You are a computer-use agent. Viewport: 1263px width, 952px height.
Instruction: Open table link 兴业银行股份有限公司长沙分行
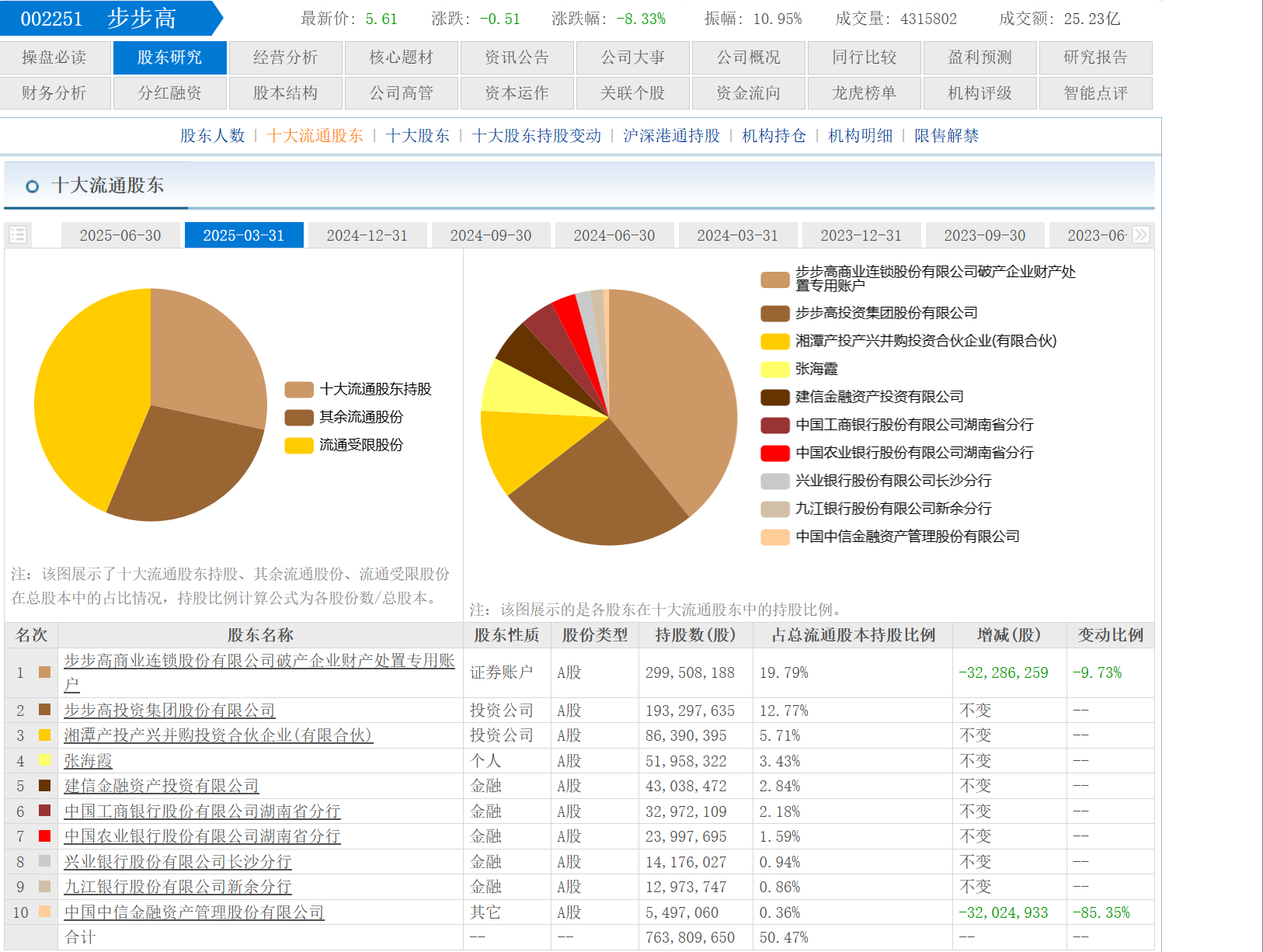178,862
